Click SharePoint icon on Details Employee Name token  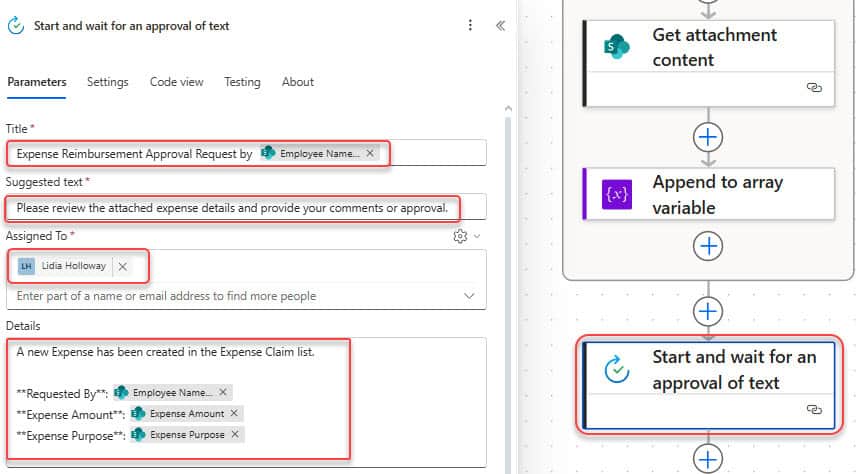(121, 392)
